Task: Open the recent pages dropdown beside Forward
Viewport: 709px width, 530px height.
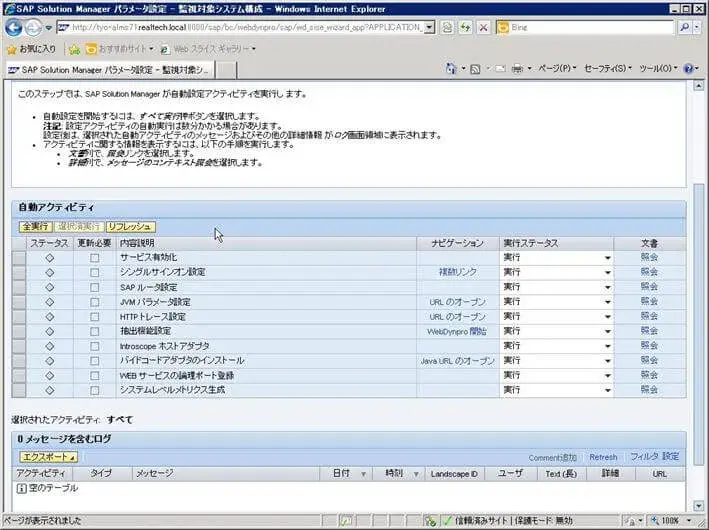Action: click(x=49, y=28)
